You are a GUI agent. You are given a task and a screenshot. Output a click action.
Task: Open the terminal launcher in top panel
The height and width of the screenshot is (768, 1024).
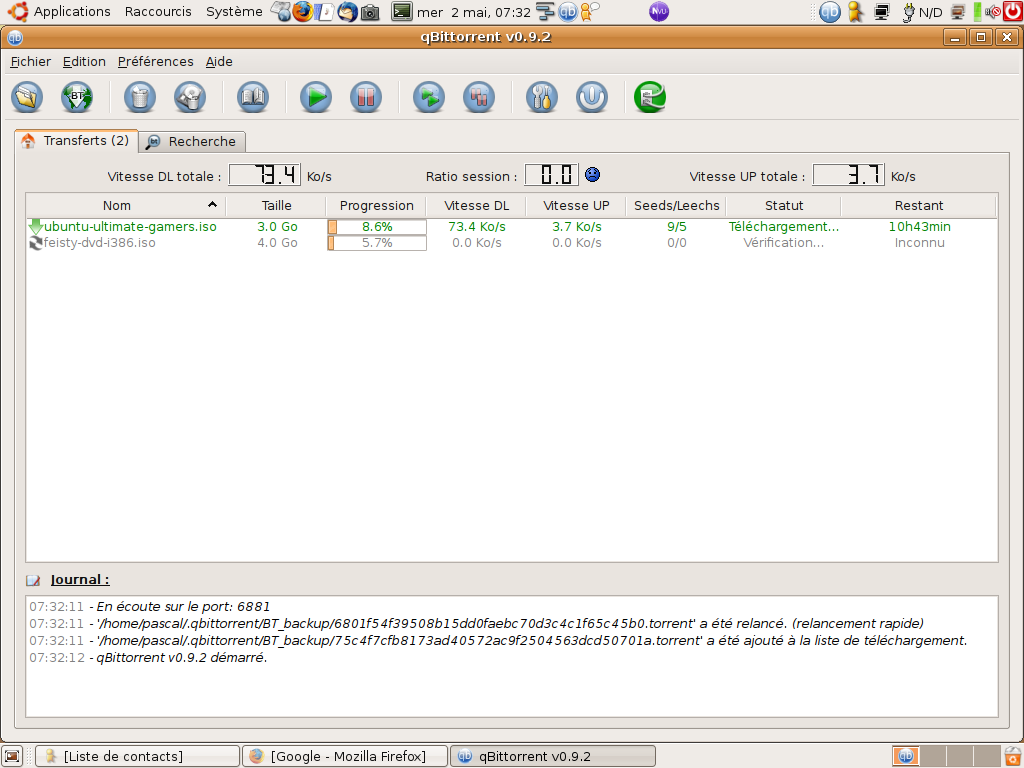point(402,12)
